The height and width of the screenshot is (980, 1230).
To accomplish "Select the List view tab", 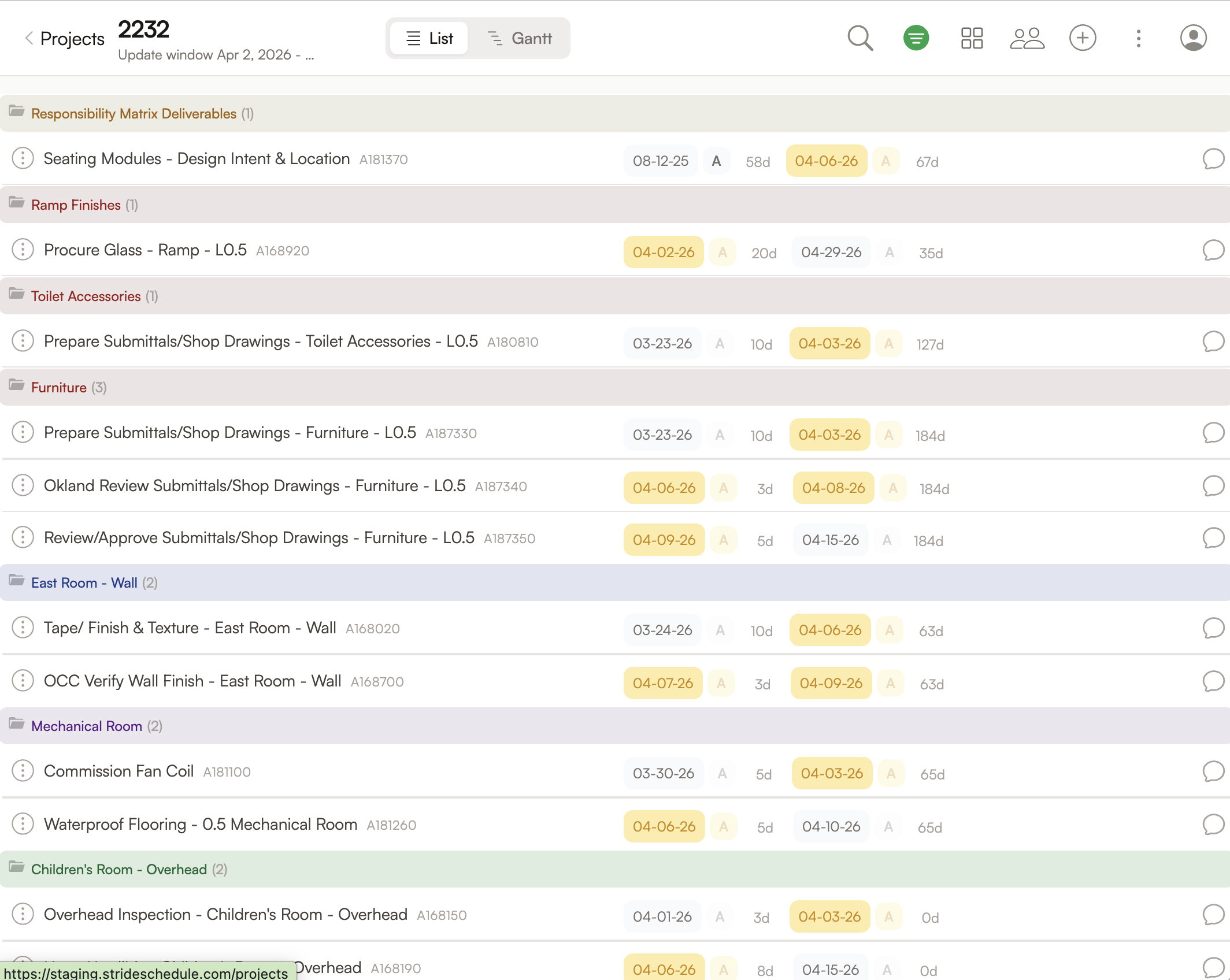I will click(x=429, y=39).
